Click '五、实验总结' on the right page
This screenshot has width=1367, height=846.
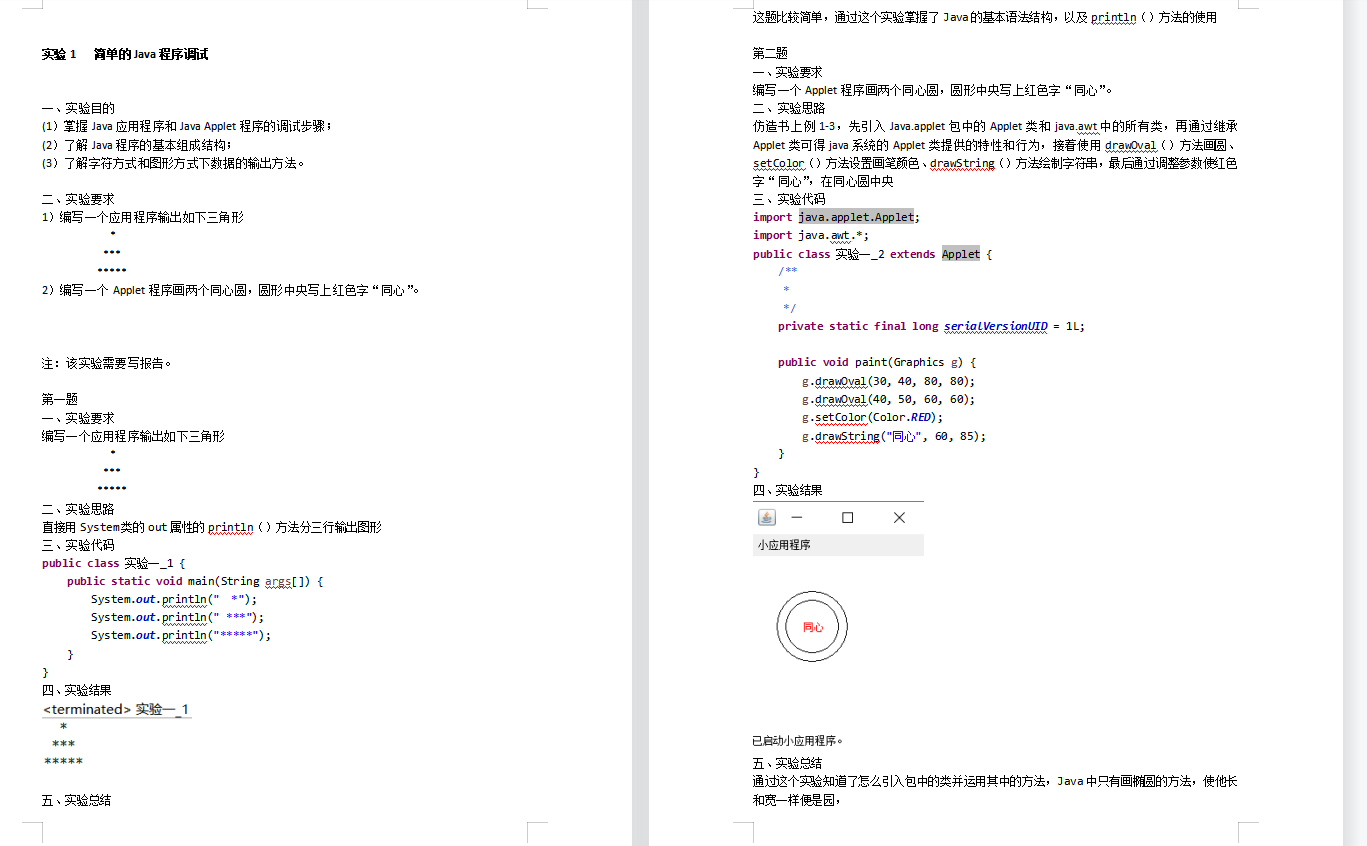pos(788,763)
